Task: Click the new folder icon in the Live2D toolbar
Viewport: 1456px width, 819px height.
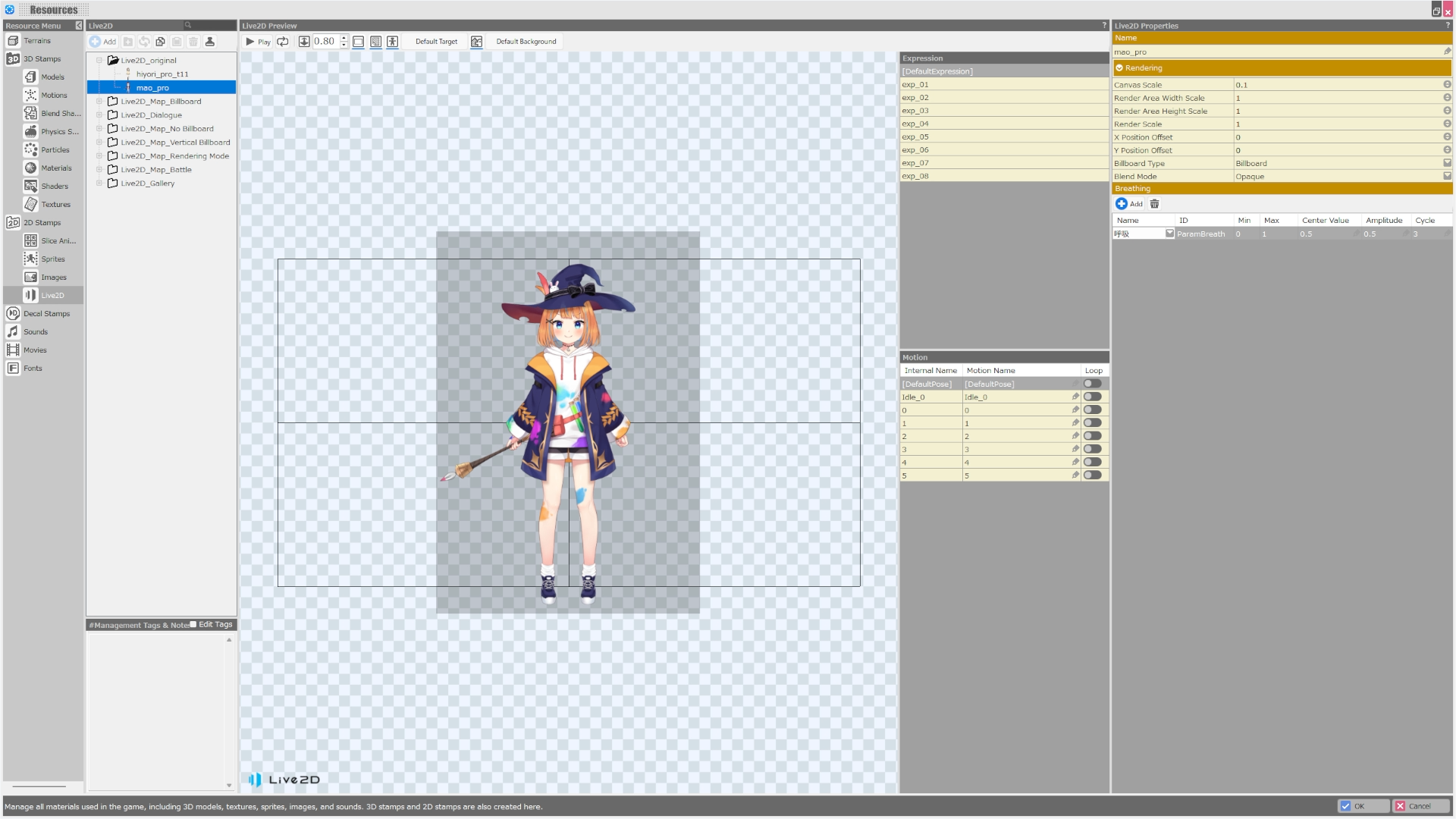Action: [x=128, y=42]
